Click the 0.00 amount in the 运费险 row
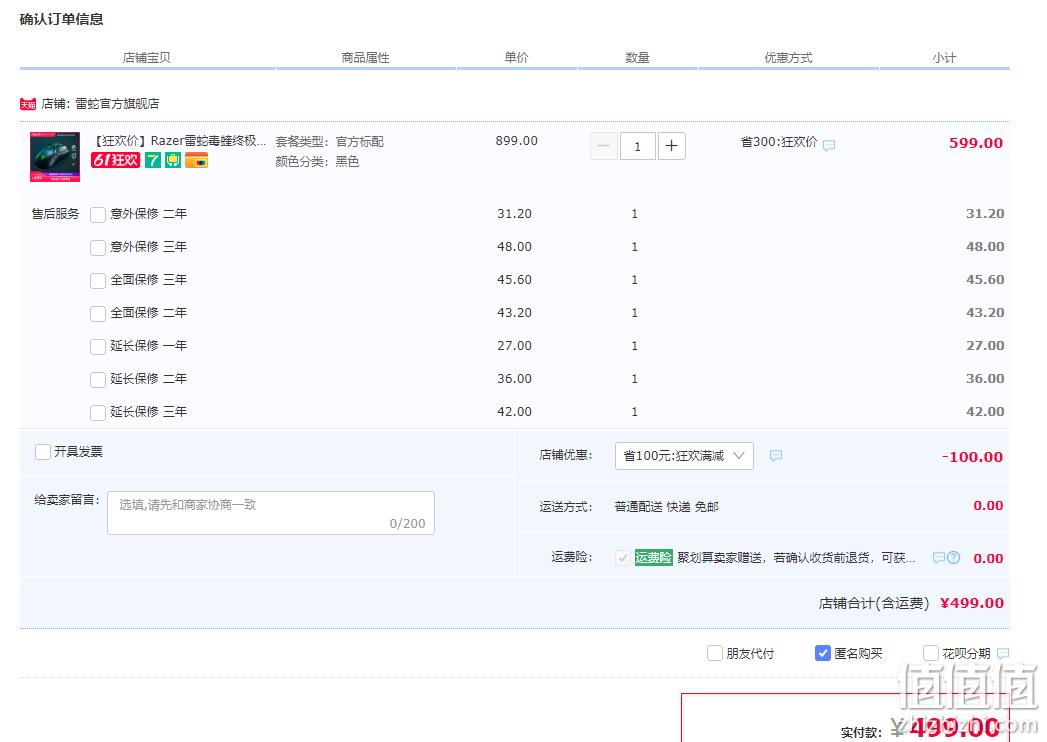 pos(988,558)
